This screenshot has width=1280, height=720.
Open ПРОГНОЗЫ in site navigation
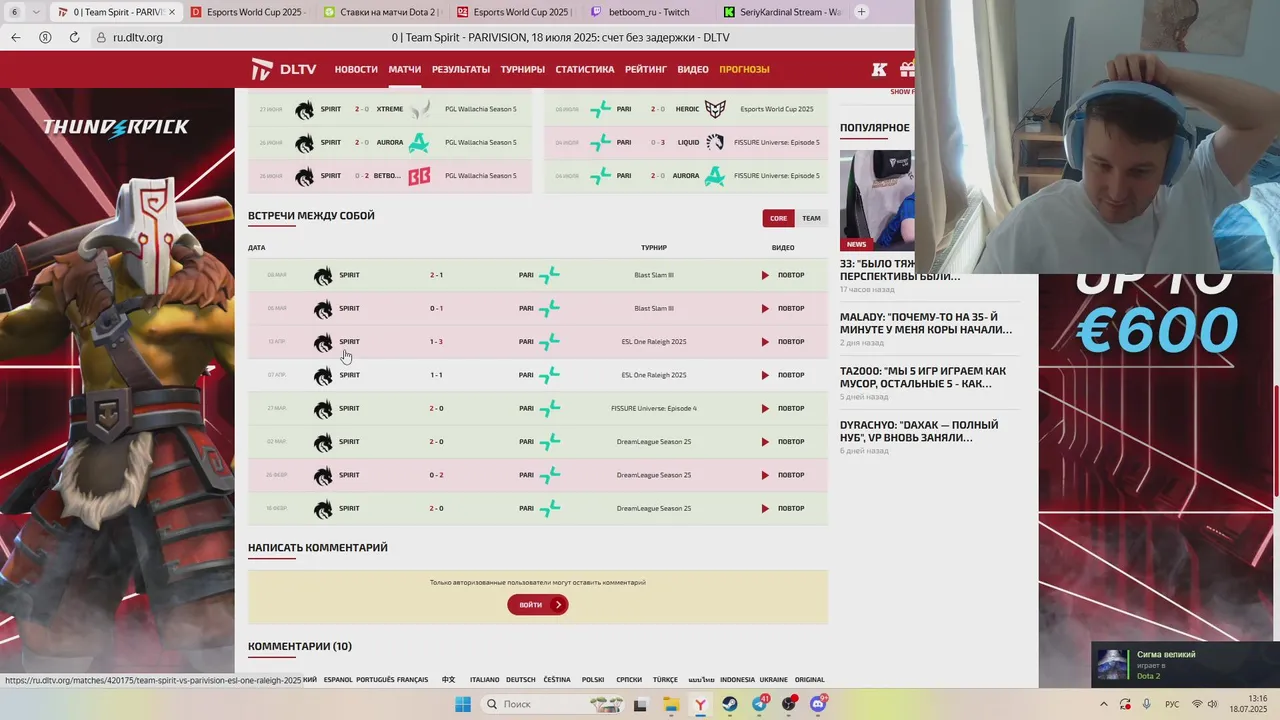tap(744, 70)
